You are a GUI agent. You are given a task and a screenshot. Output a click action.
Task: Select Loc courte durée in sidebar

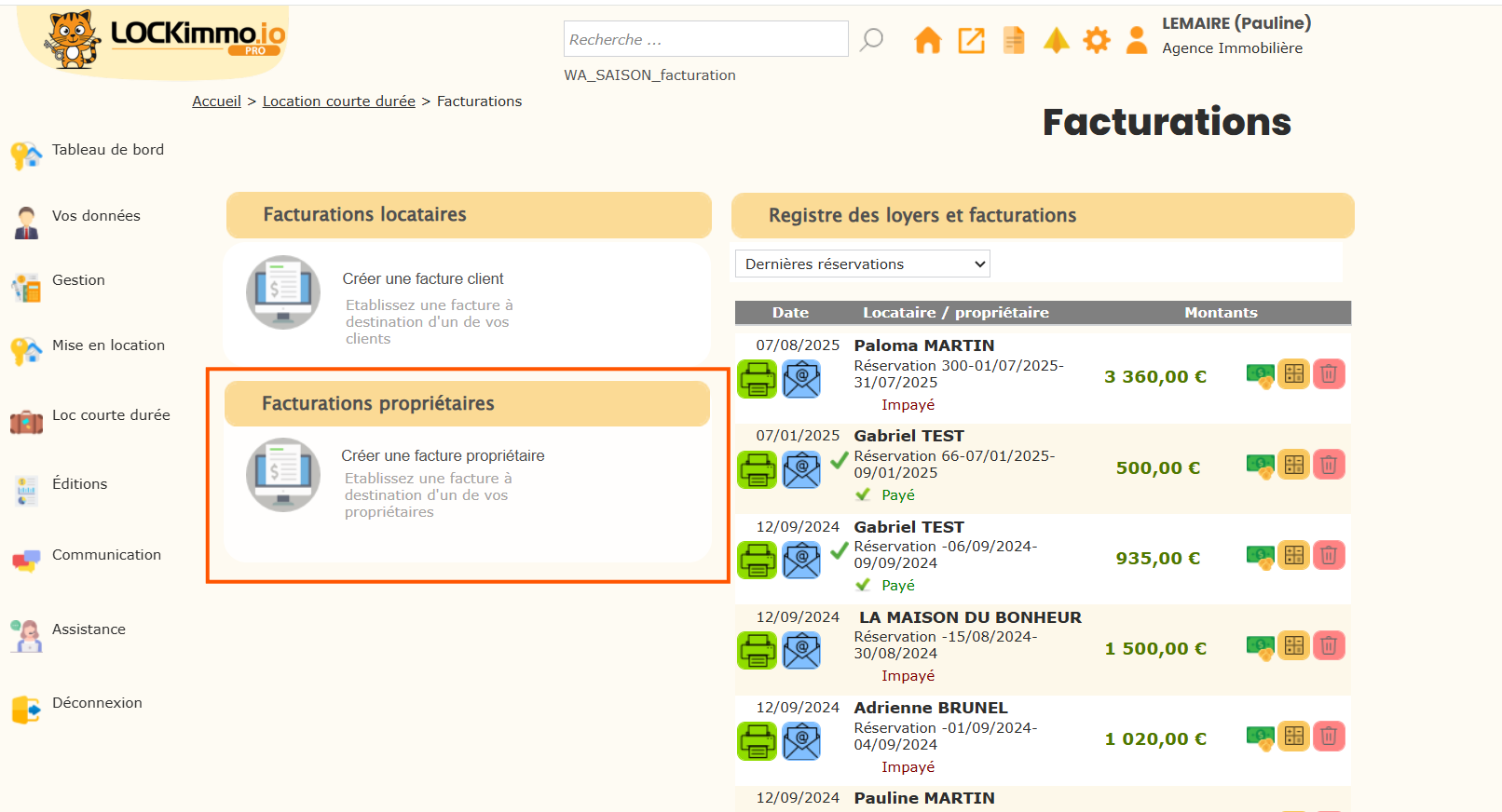pyautogui.click(x=111, y=415)
